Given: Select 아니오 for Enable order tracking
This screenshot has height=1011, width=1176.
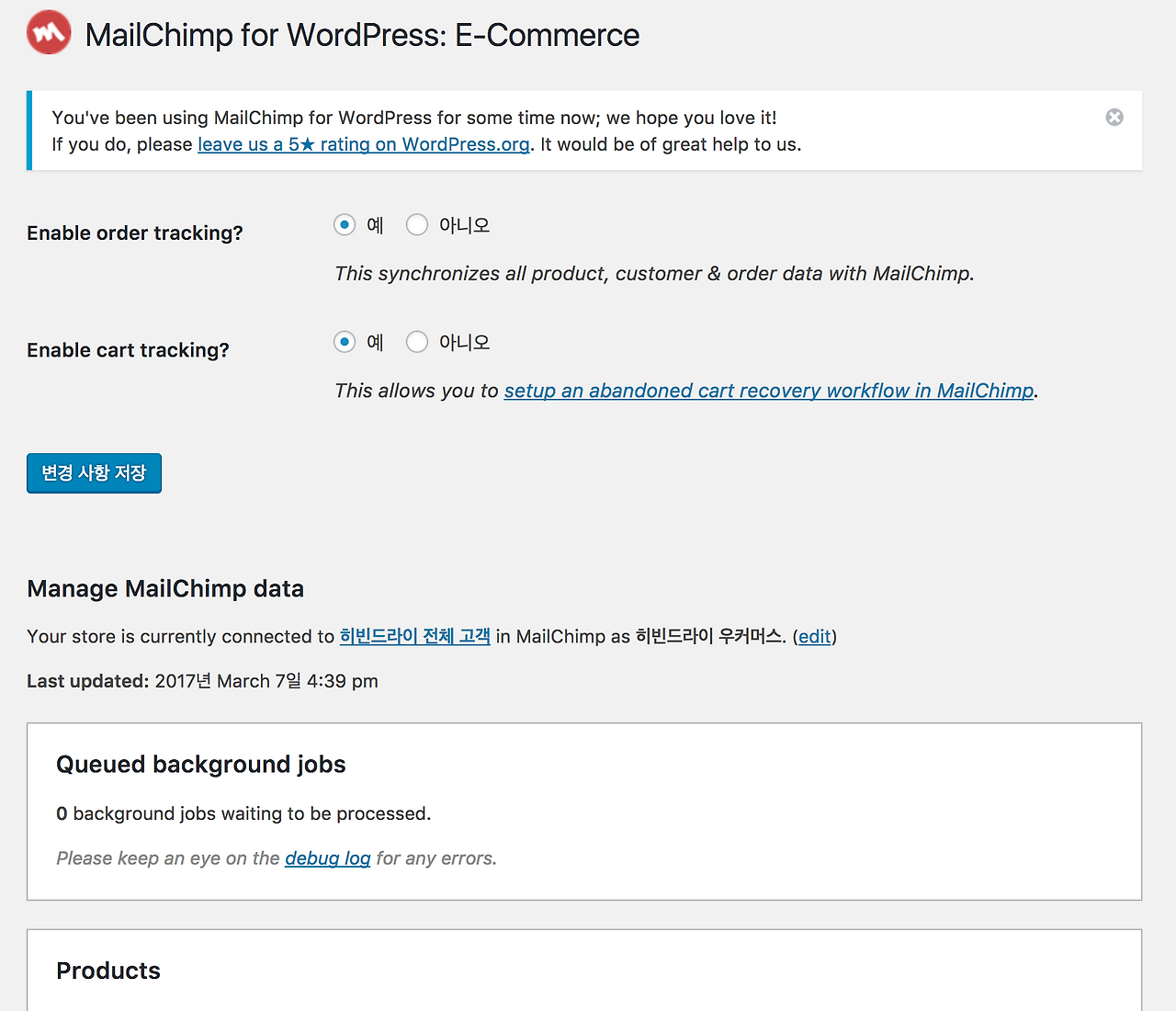Looking at the screenshot, I should point(417,225).
